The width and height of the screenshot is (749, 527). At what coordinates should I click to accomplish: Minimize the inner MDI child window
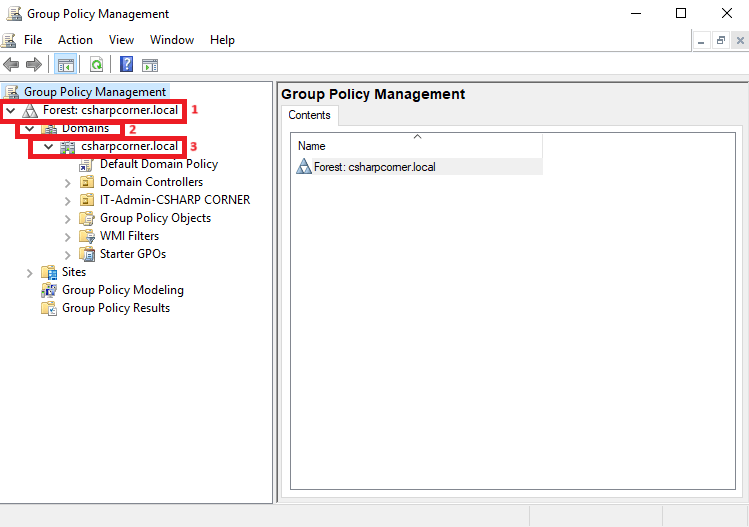[x=701, y=41]
